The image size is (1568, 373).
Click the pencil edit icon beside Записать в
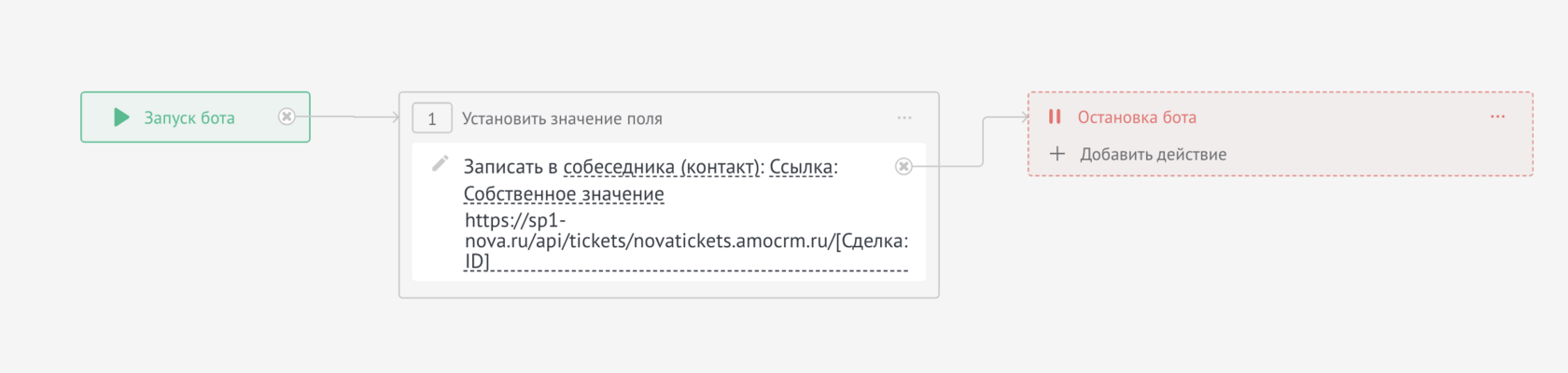point(440,164)
